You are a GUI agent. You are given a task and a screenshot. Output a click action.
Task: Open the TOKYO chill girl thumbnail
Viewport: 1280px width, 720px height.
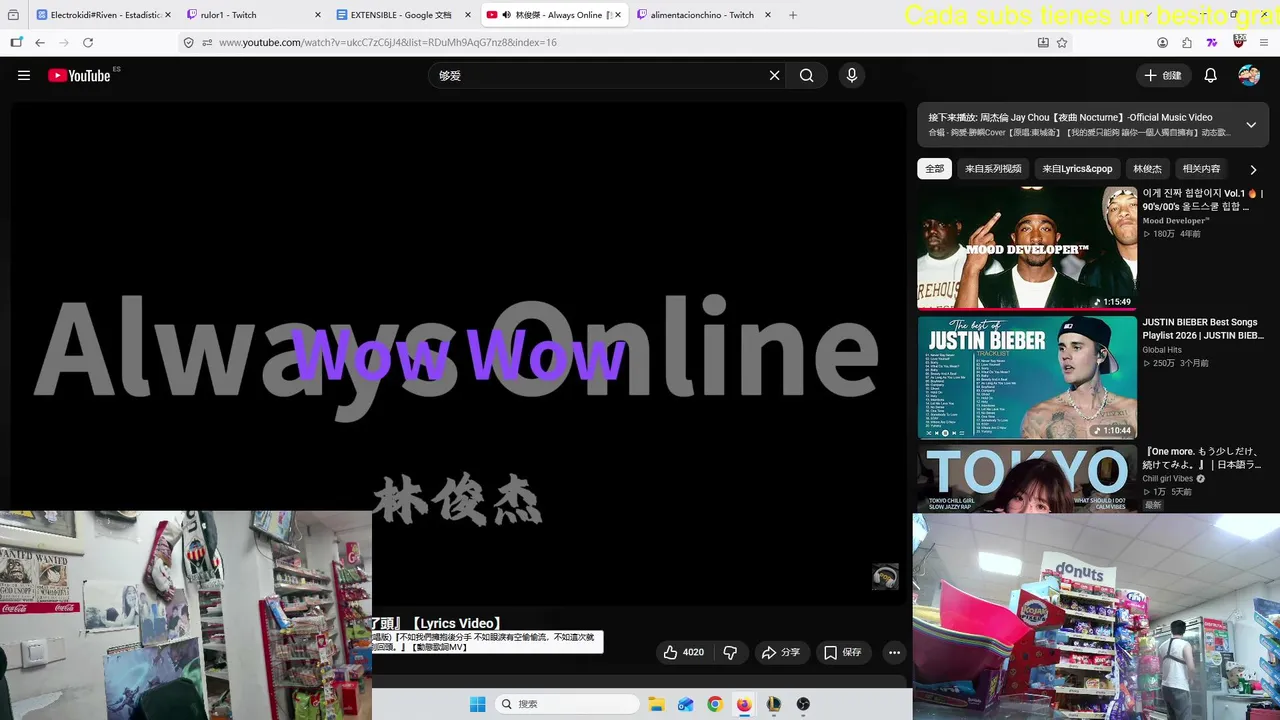(1027, 479)
